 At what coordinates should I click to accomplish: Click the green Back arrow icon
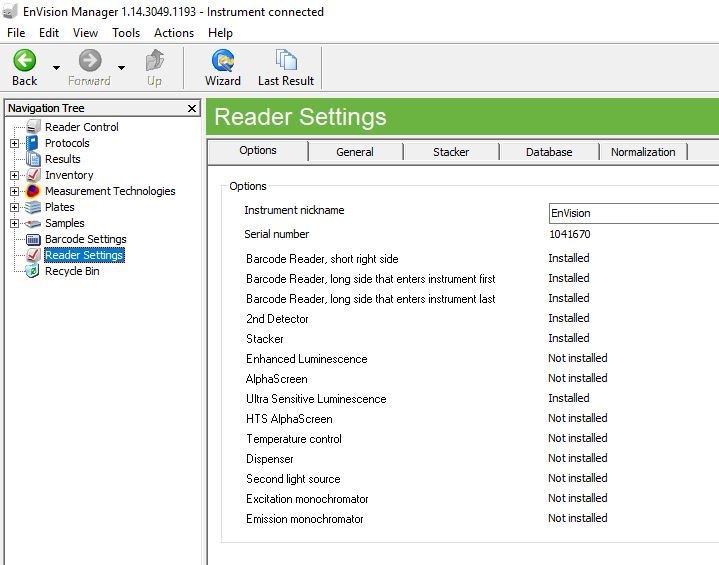point(24,61)
